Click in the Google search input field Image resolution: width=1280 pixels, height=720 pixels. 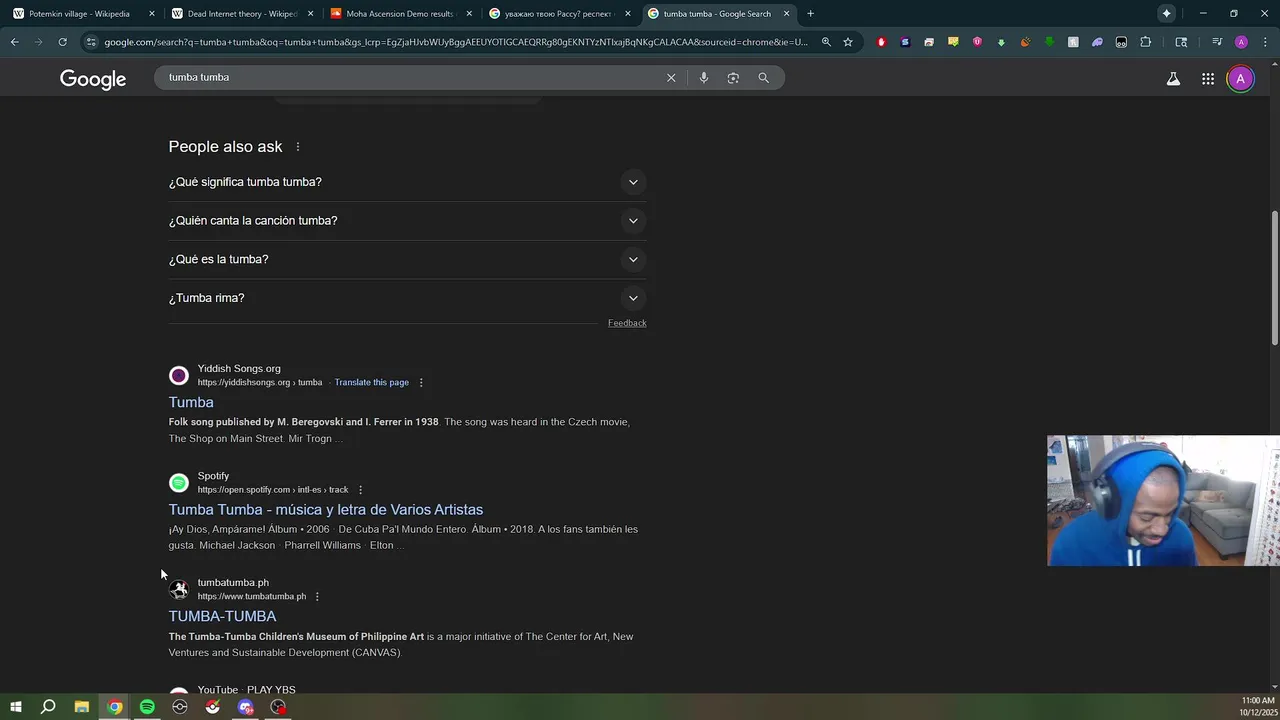coord(410,78)
